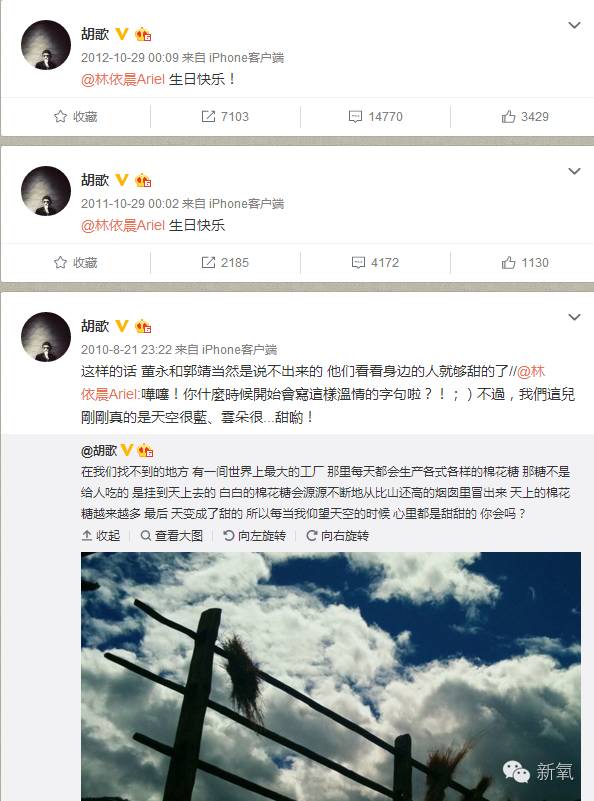The height and width of the screenshot is (801, 594).
Task: Open comments showing 14770 on 2012 post
Action: 375,116
